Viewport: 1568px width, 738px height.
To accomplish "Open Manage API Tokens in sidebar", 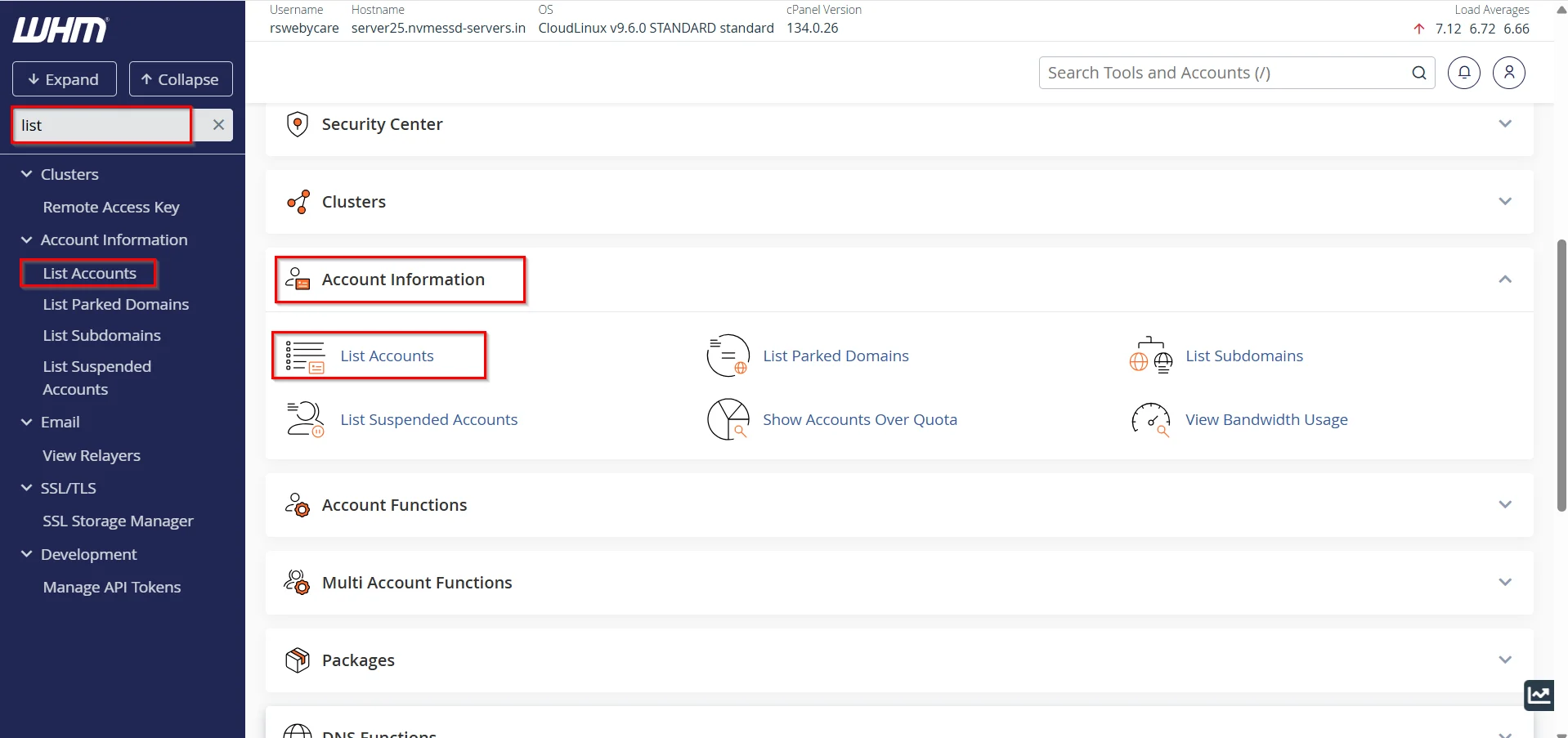I will 112,587.
